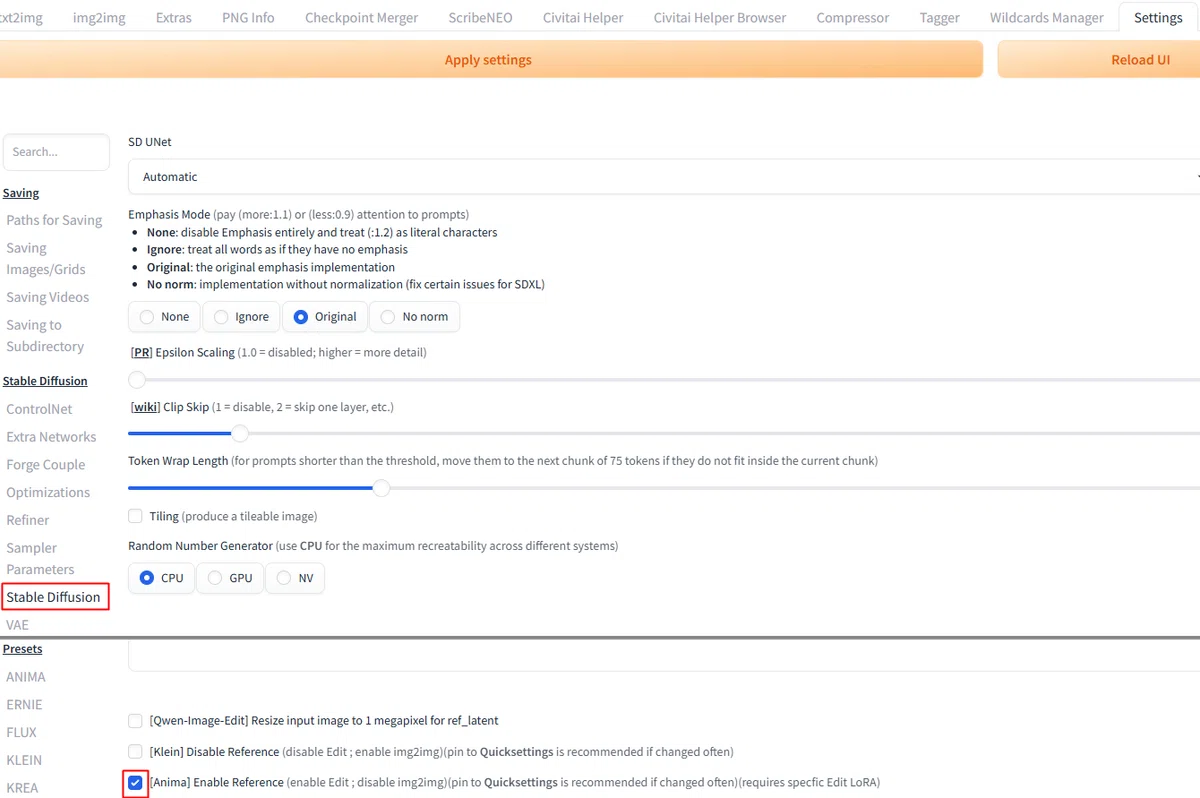Click the Epsilon Scaling slider handle
The image size is (1200, 798).
pos(137,379)
